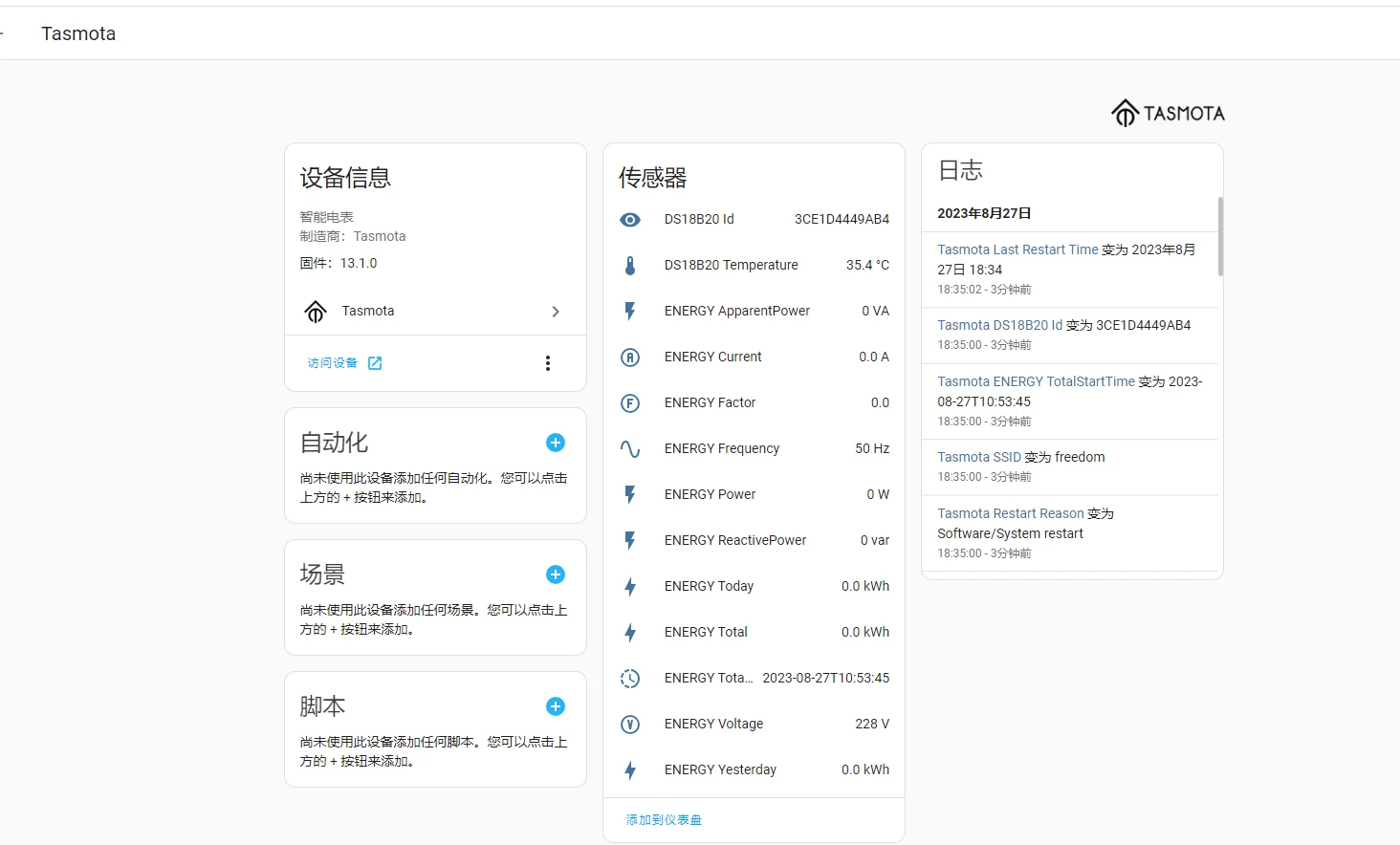Image resolution: width=1400 pixels, height=845 pixels.
Task: Click 添加到仪表盘 to add sensors to dashboard
Action: pos(664,820)
